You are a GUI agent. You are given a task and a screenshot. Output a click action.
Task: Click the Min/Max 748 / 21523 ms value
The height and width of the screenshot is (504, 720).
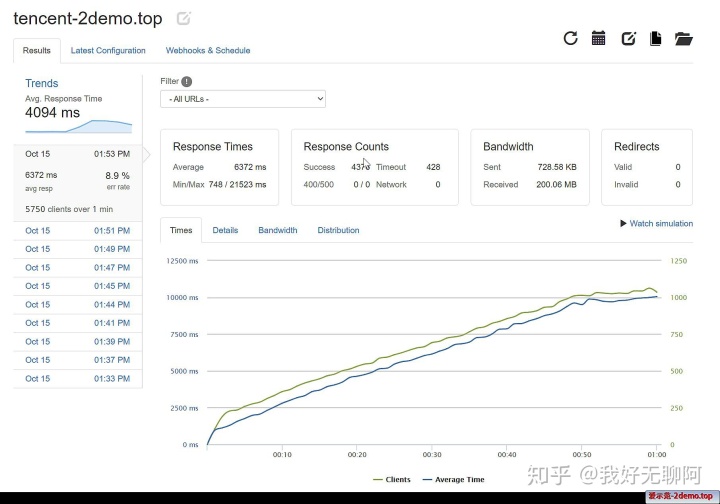[237, 185]
